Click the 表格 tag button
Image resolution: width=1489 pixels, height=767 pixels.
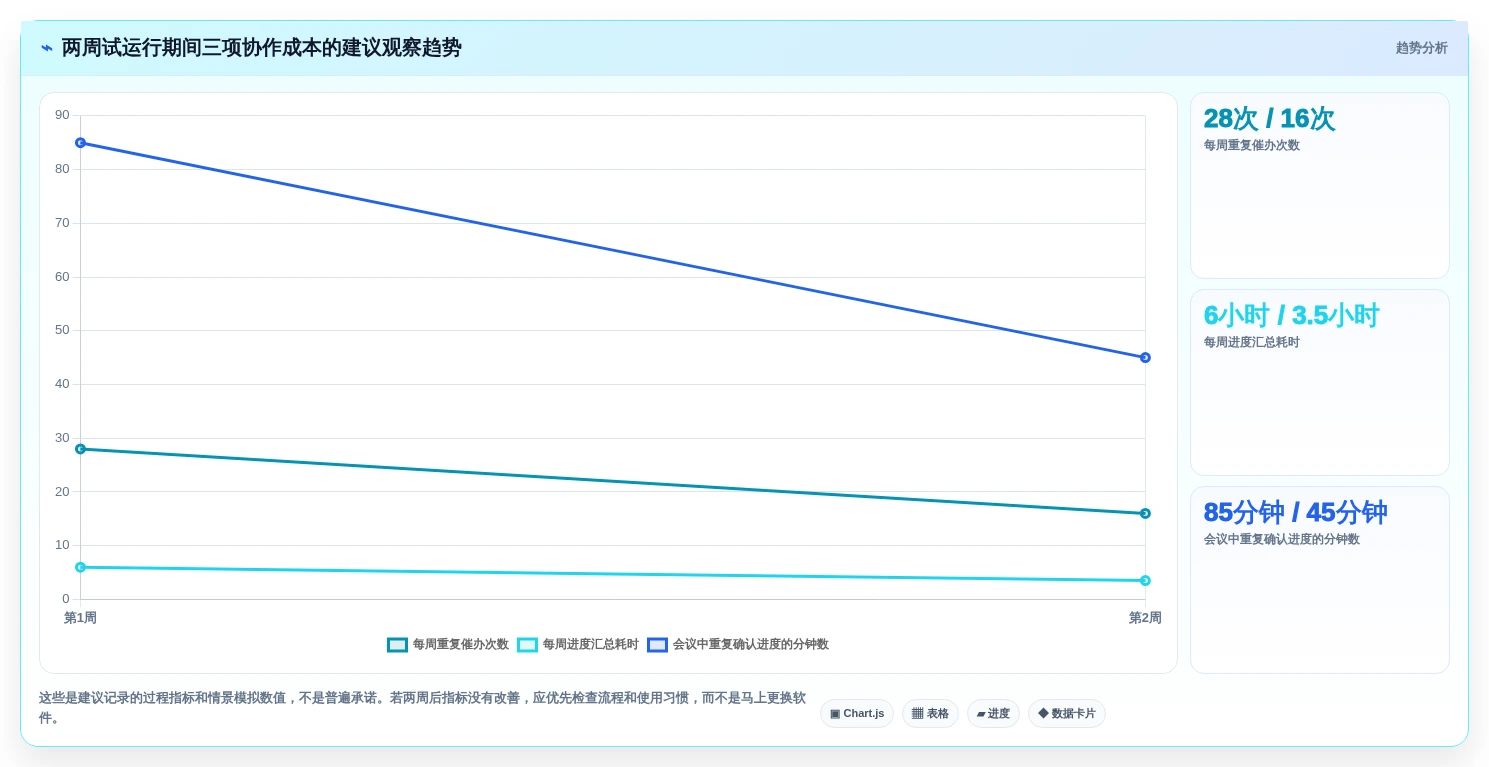tap(930, 713)
